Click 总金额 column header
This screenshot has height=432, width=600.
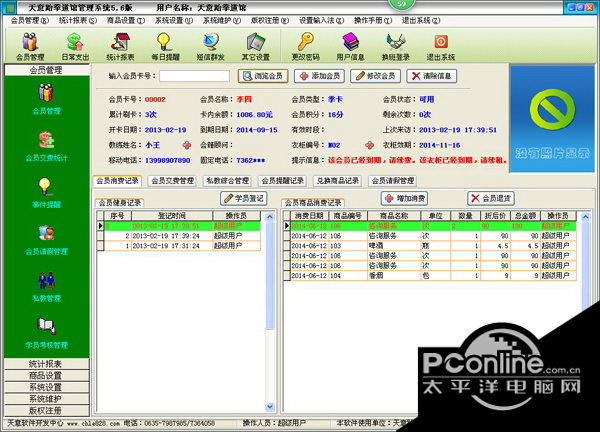(x=525, y=216)
